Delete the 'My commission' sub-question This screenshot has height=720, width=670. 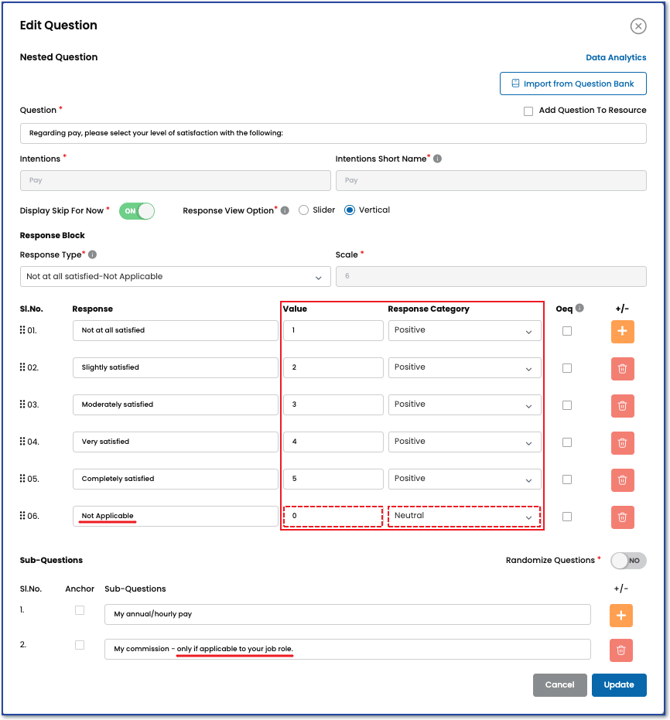(x=622, y=650)
